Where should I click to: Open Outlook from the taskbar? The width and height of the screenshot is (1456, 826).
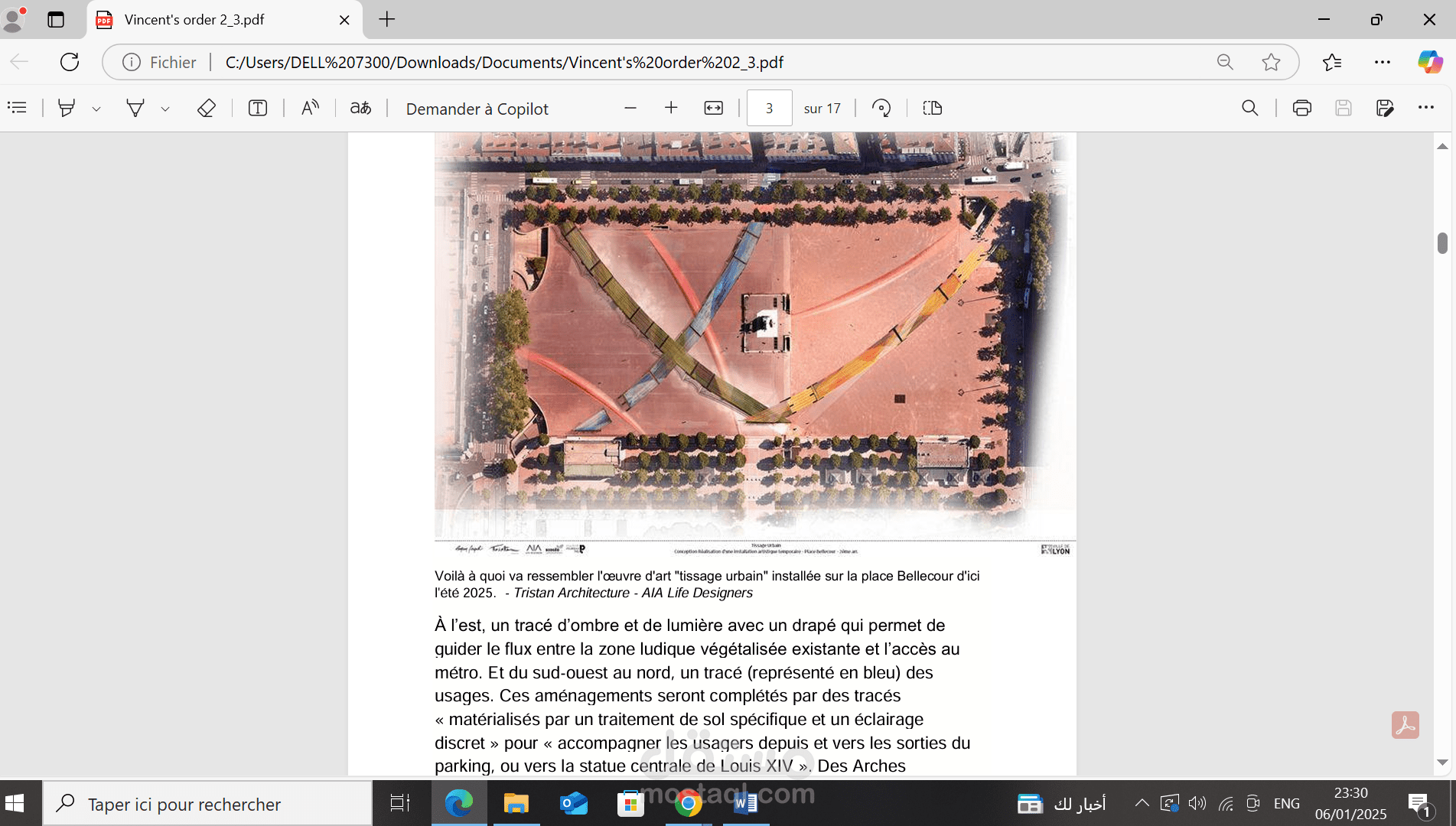pos(574,803)
